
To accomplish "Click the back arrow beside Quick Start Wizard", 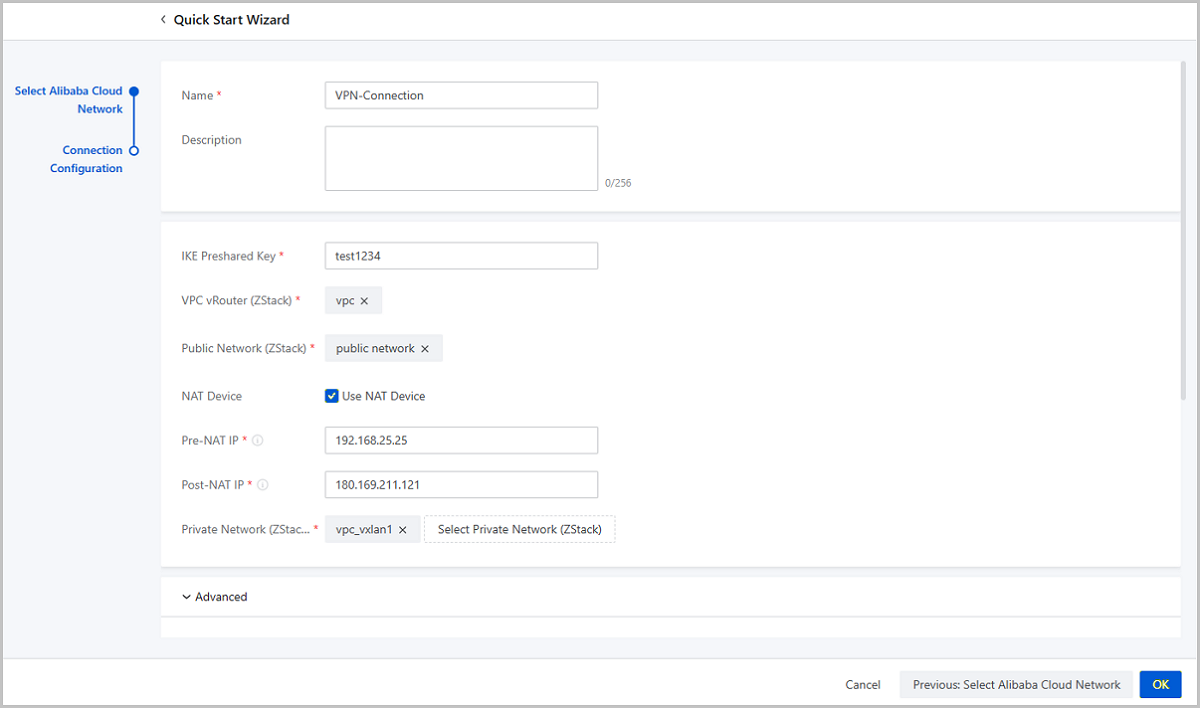I will (x=163, y=20).
